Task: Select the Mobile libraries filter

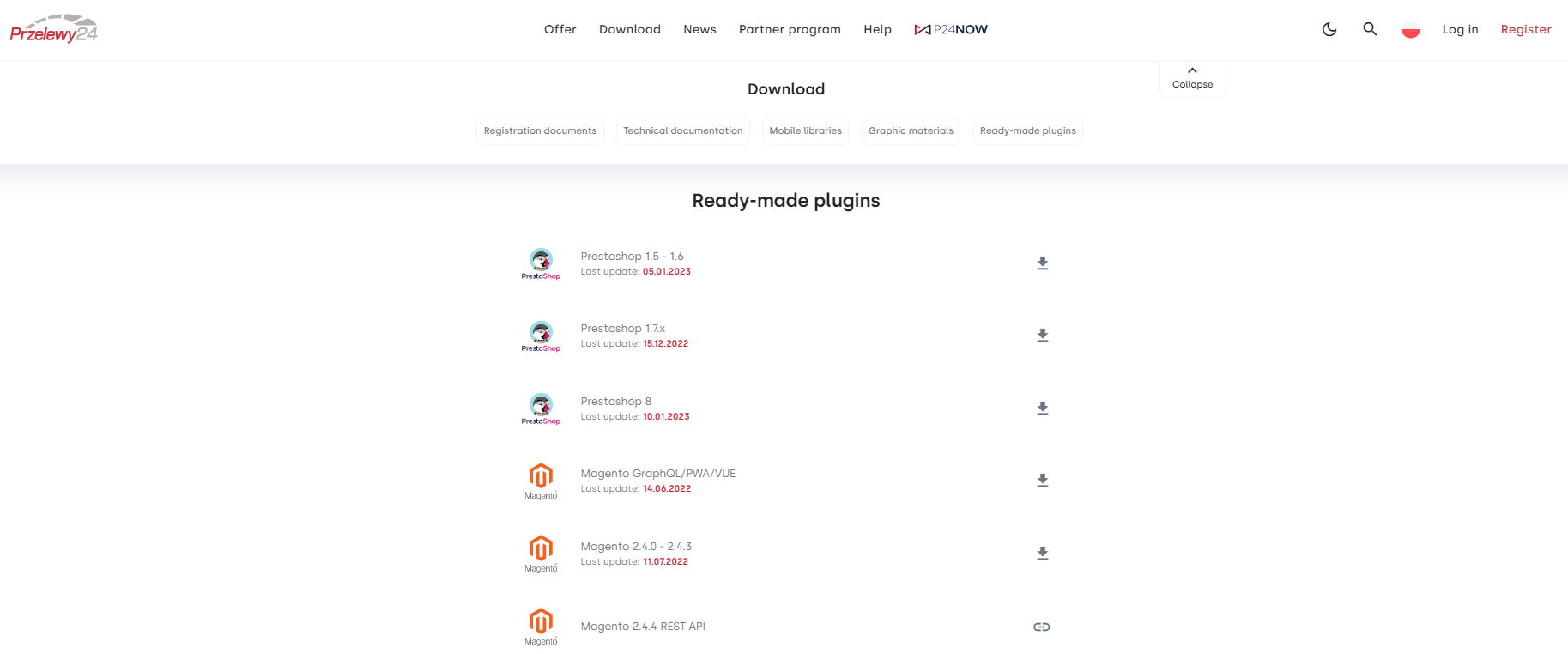Action: pos(805,130)
